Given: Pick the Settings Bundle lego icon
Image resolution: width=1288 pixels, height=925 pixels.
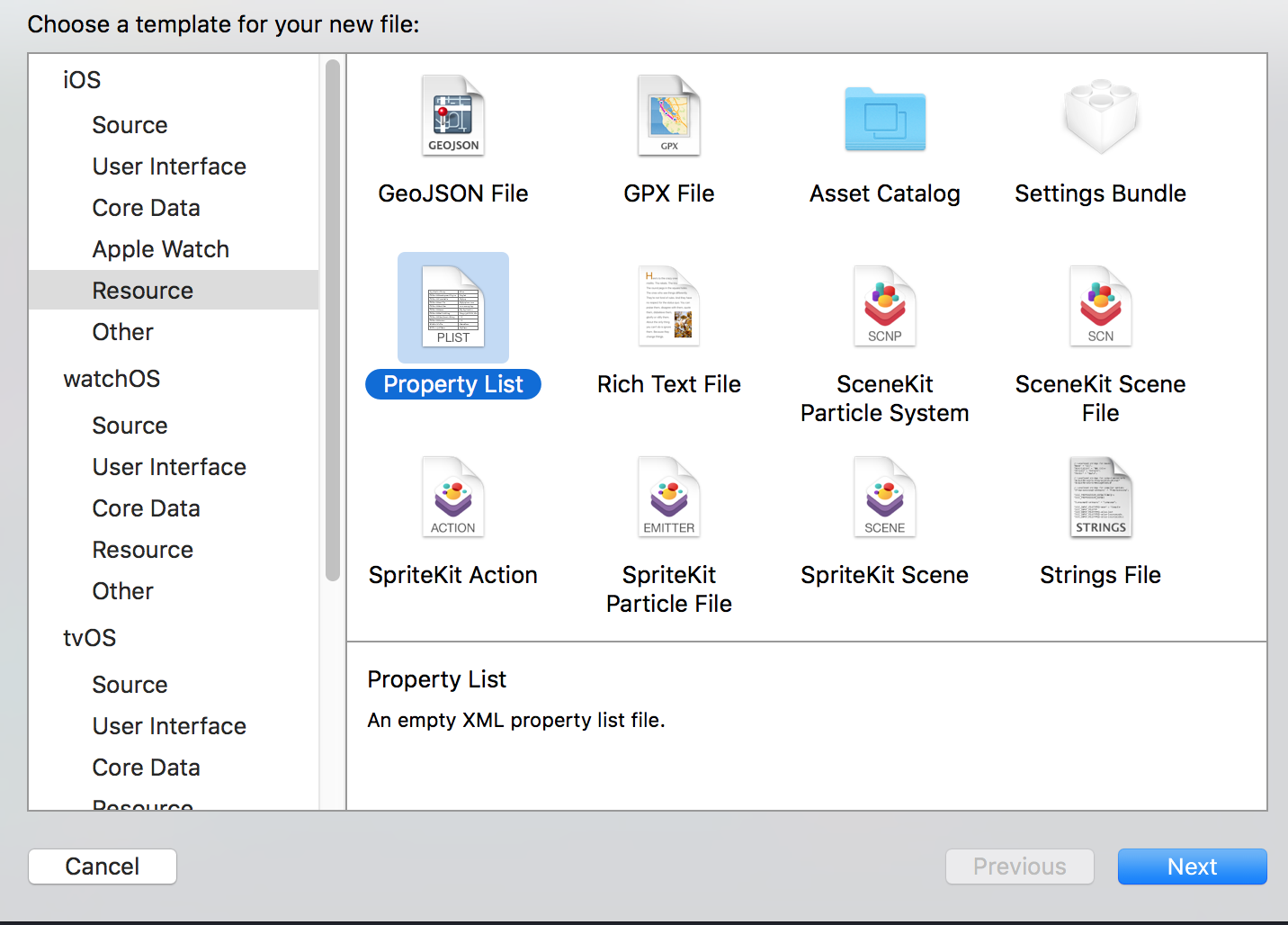Looking at the screenshot, I should point(1101,117).
